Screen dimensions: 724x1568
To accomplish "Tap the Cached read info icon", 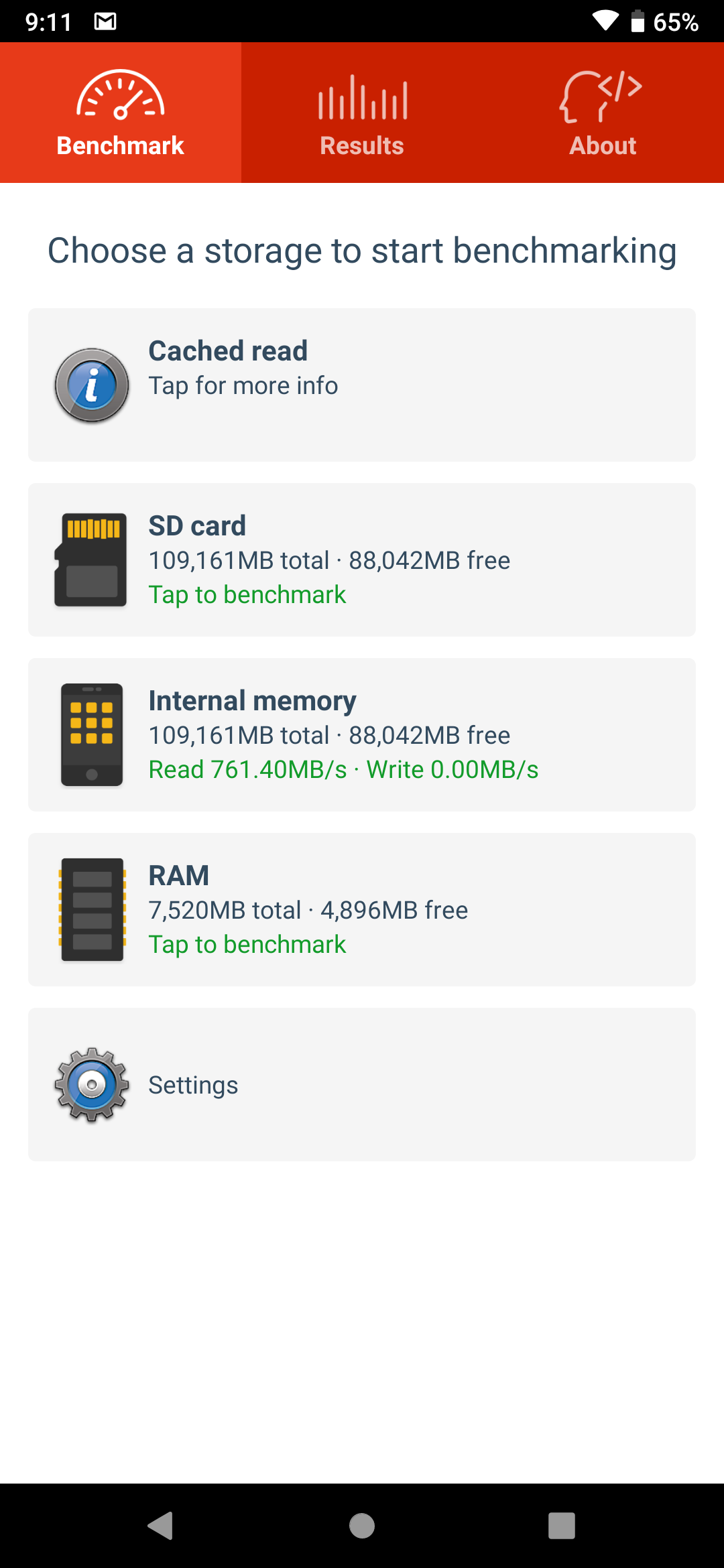I will pos(92,385).
